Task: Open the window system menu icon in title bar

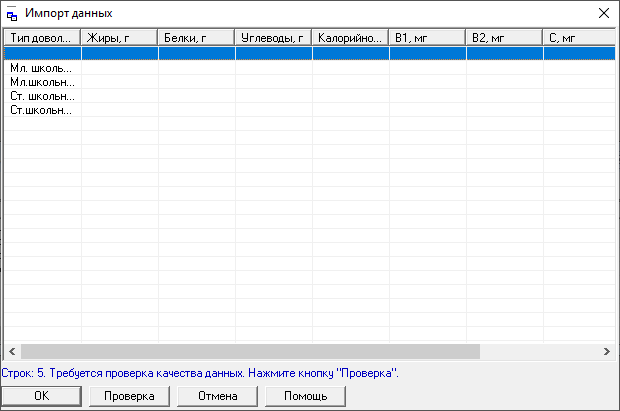Action: point(12,14)
